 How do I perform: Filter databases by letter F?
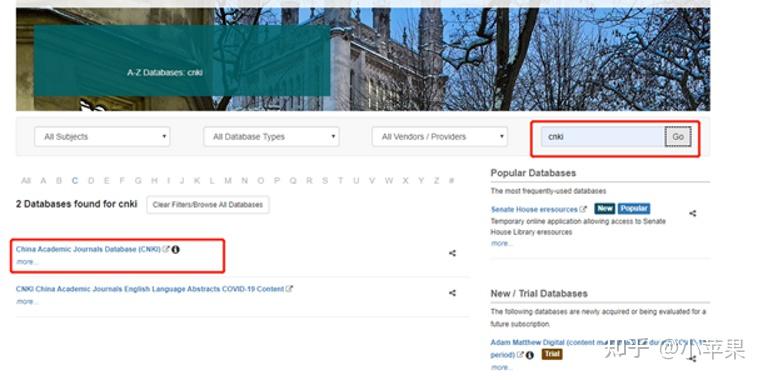[122, 181]
